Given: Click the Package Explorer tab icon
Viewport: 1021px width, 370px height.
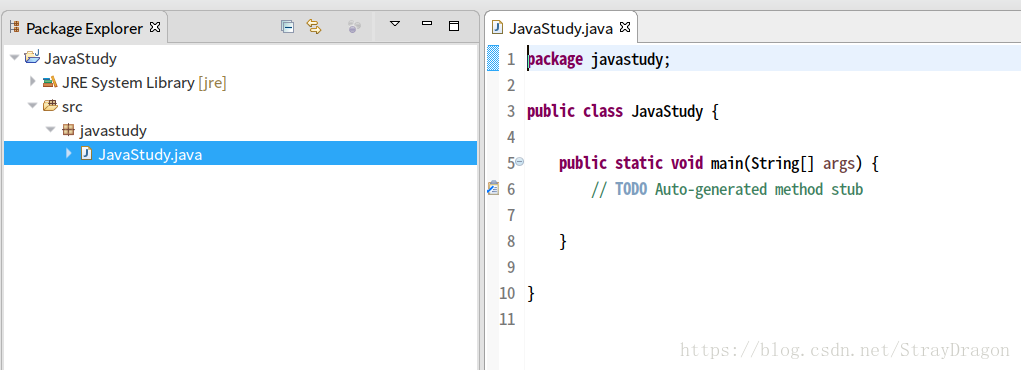Looking at the screenshot, I should point(15,27).
